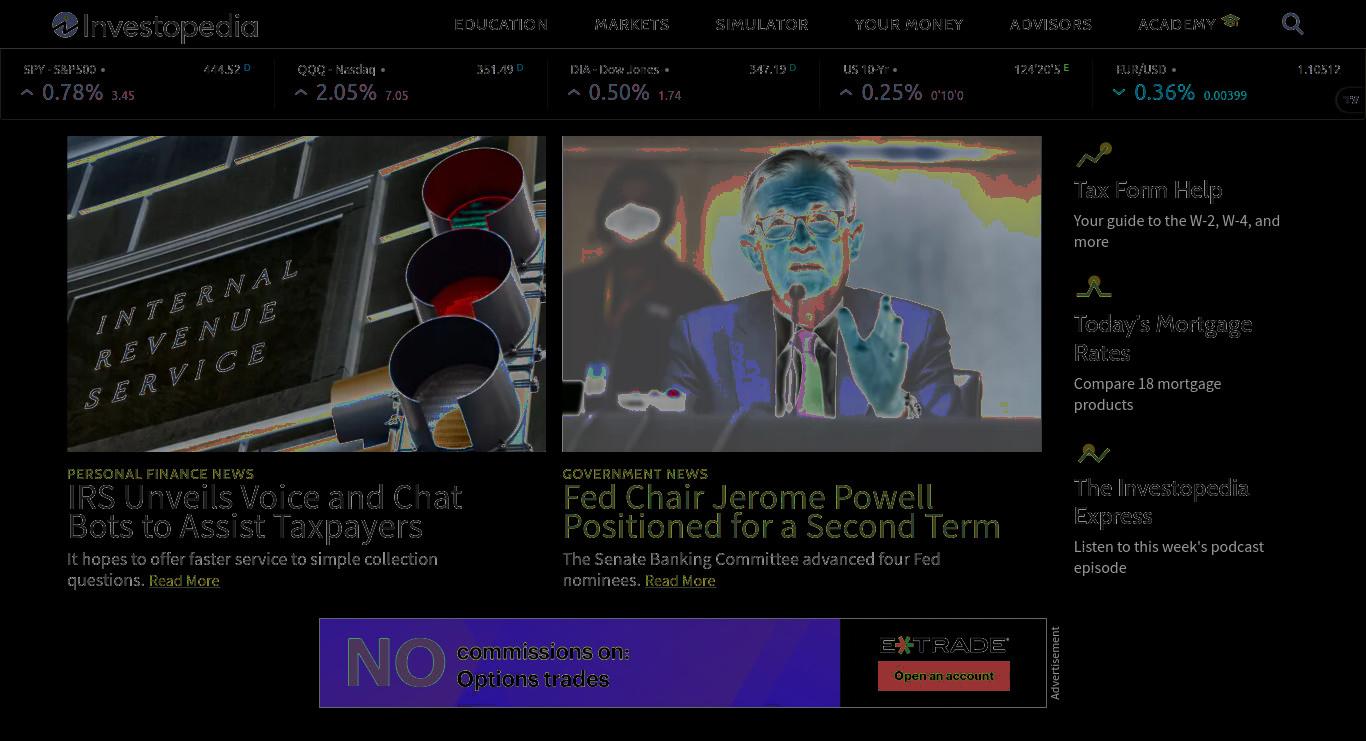Click the Investopedia logo

[x=155, y=26]
